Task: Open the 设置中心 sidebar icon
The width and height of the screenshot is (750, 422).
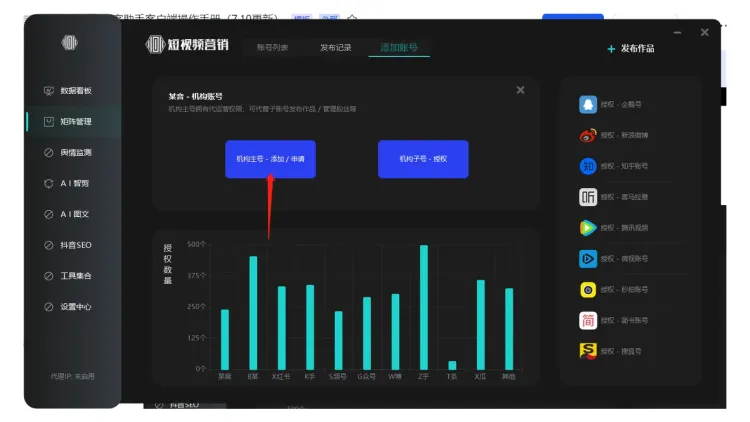Action: tap(49, 307)
